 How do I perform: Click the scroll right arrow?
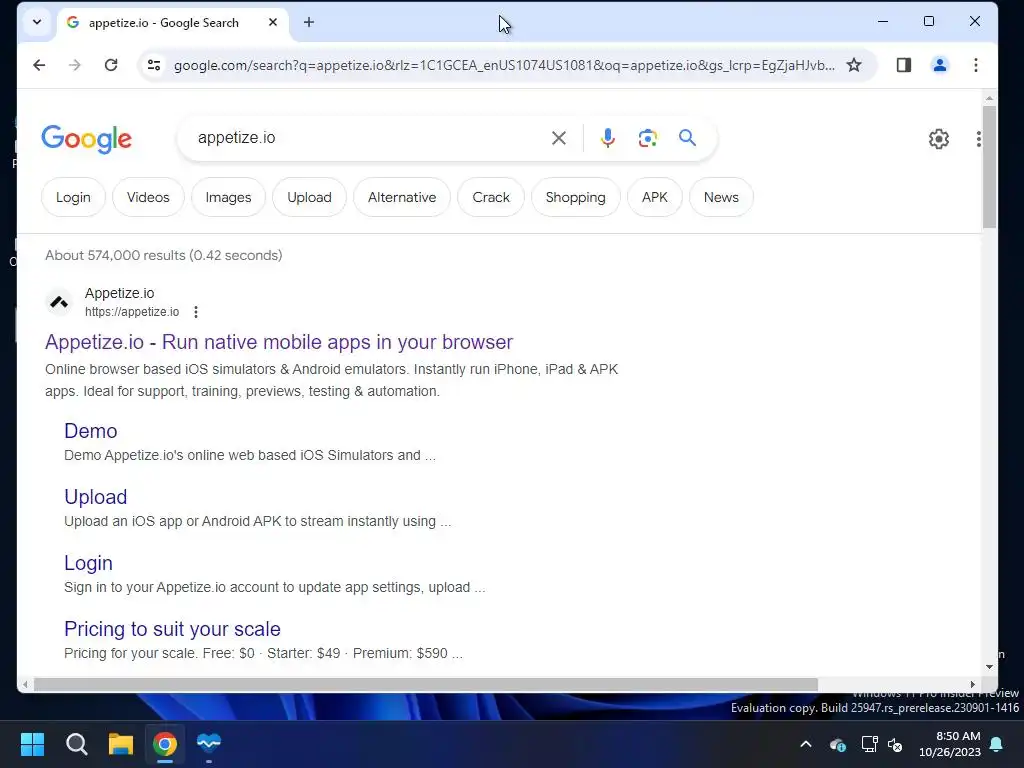click(x=972, y=684)
